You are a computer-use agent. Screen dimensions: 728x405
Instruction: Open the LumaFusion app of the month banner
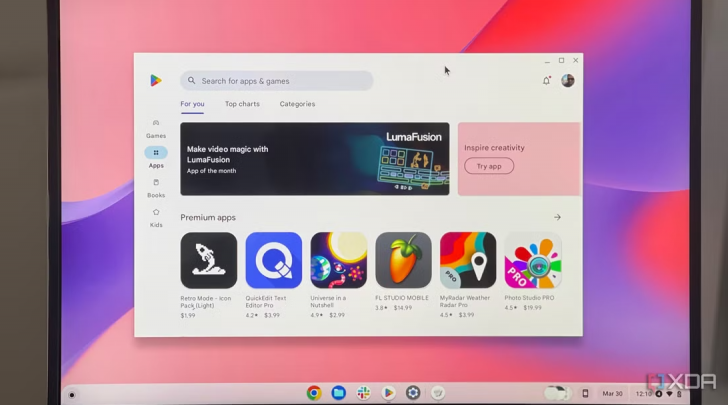click(315, 159)
